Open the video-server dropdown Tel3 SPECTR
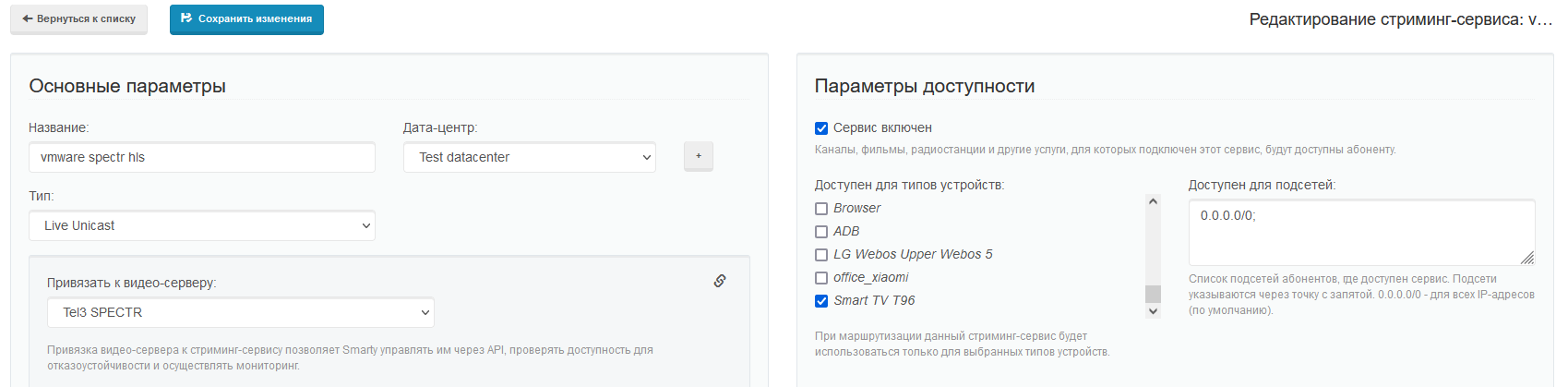Viewport: 1568px width, 387px height. point(241,312)
